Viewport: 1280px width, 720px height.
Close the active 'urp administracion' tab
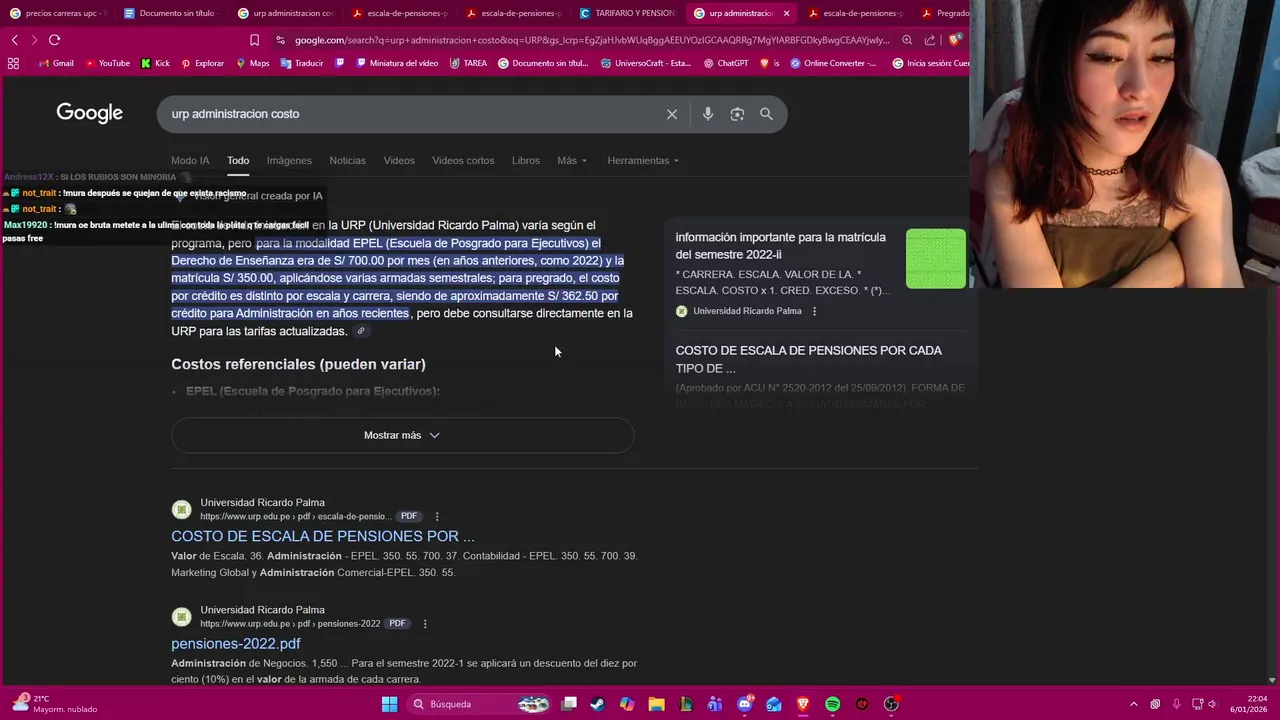click(786, 13)
